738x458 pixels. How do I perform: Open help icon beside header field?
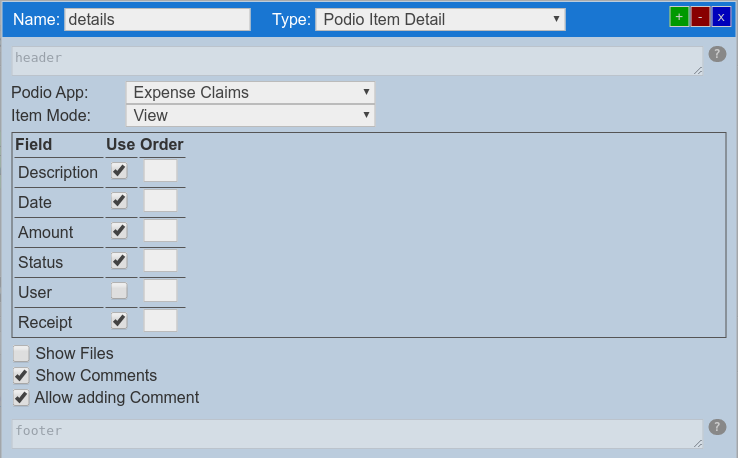[717, 54]
